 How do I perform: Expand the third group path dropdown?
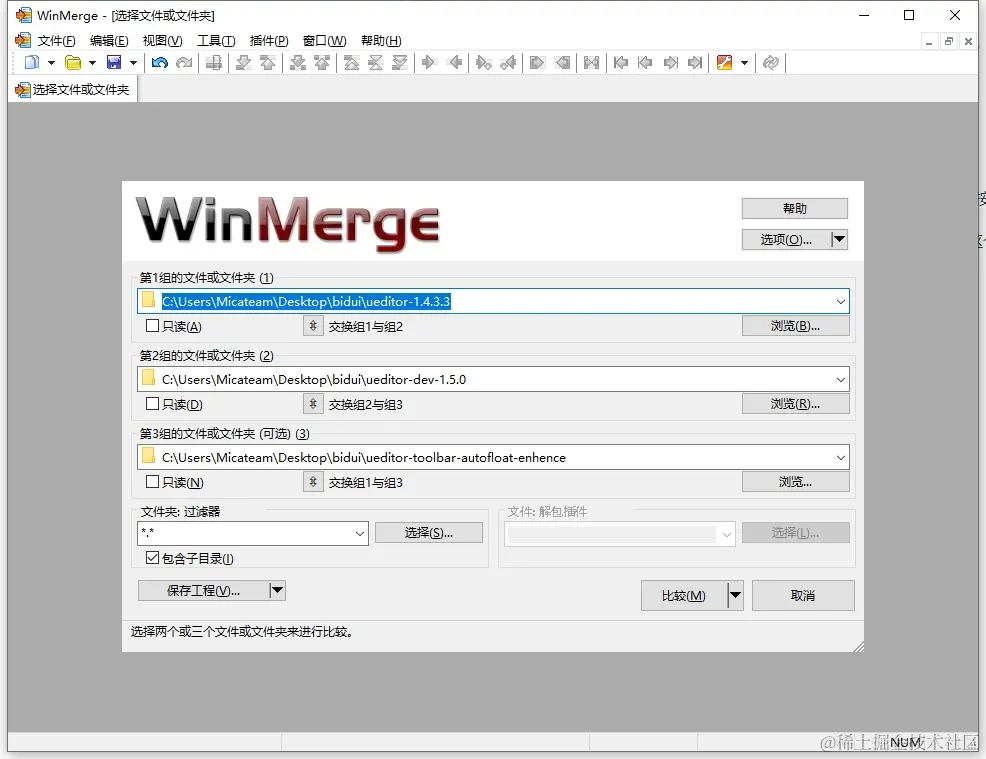pyautogui.click(x=840, y=458)
